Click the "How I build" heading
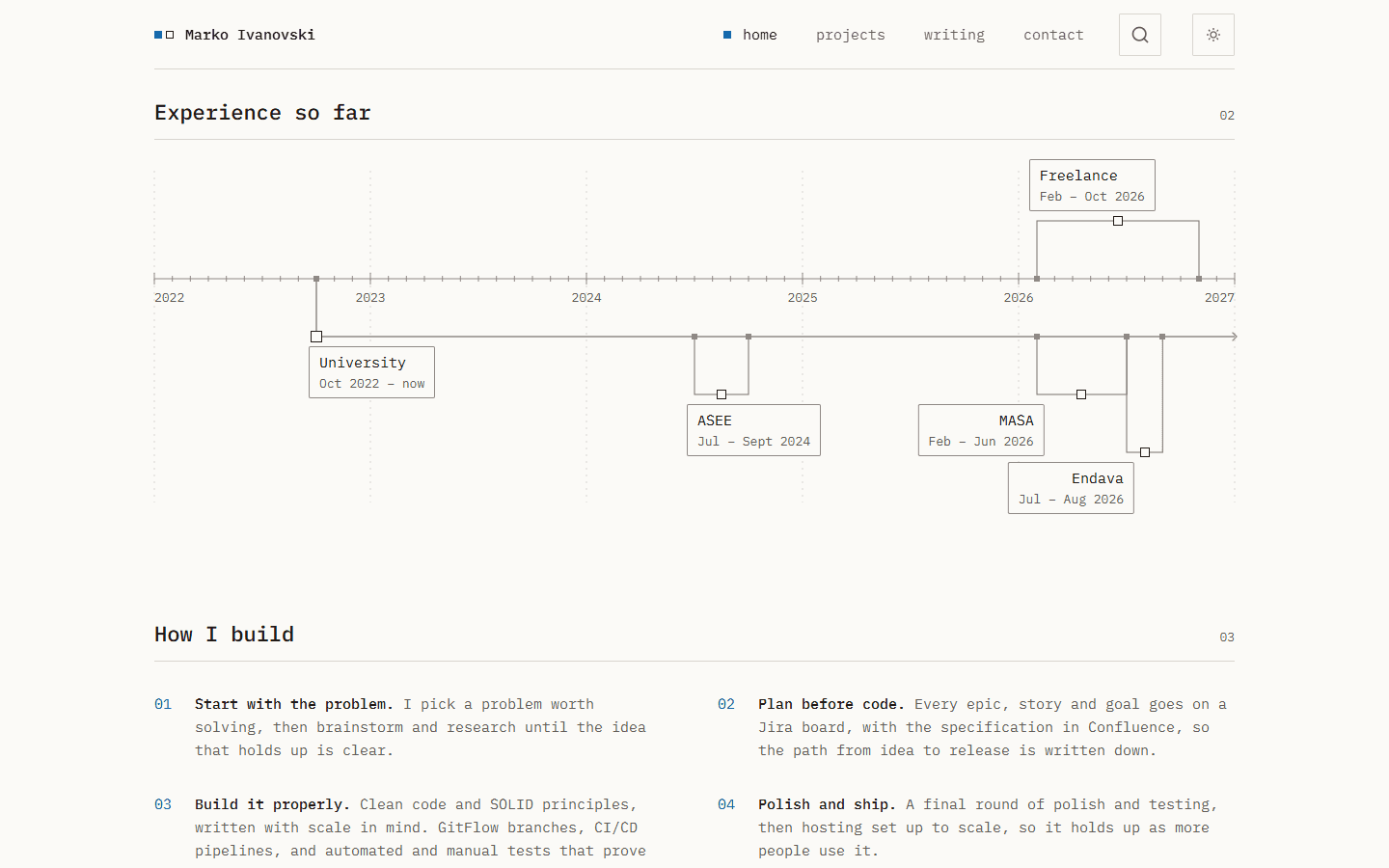This screenshot has width=1389, height=868. point(225,635)
